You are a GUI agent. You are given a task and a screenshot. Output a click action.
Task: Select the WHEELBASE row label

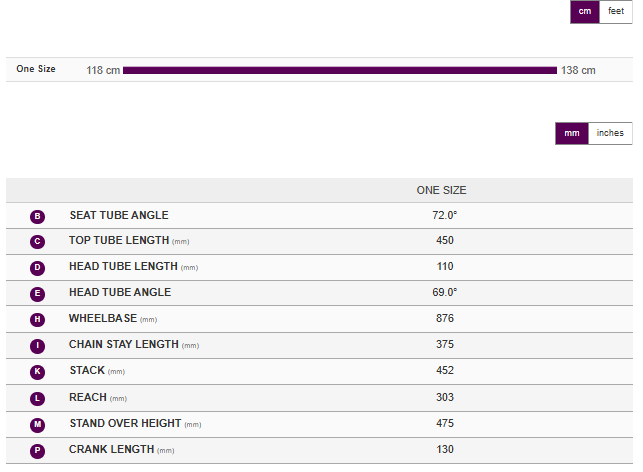click(102, 318)
